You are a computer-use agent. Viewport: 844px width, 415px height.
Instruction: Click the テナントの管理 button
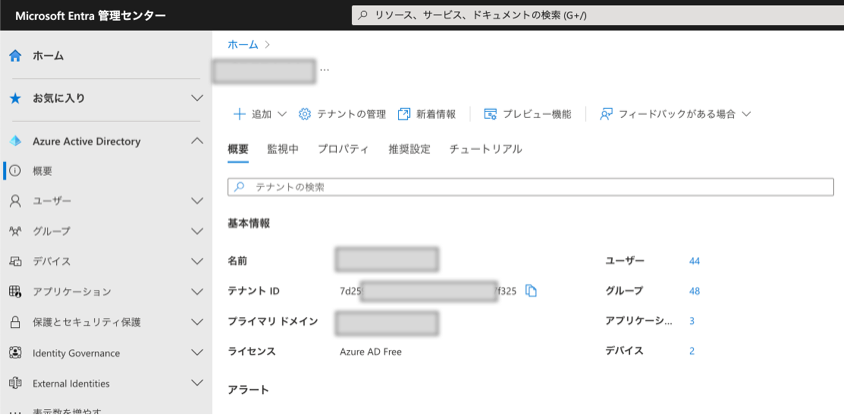pos(342,114)
